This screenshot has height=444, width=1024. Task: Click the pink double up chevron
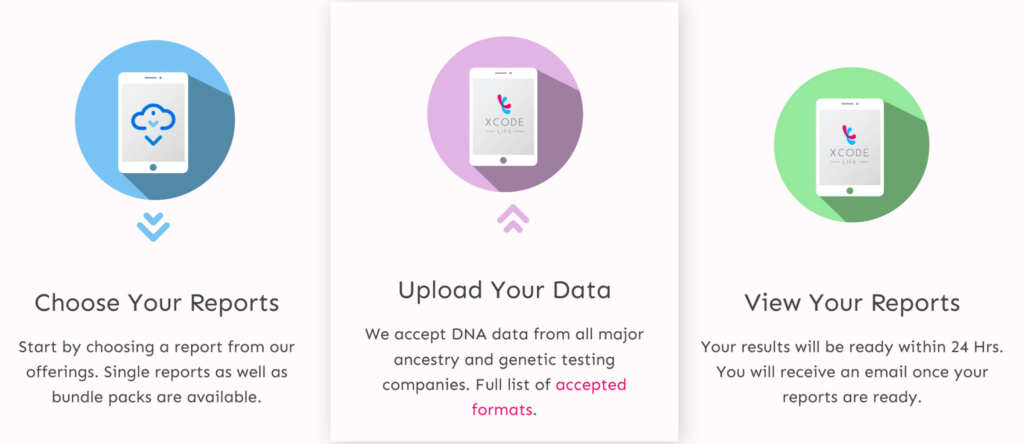coord(513,218)
